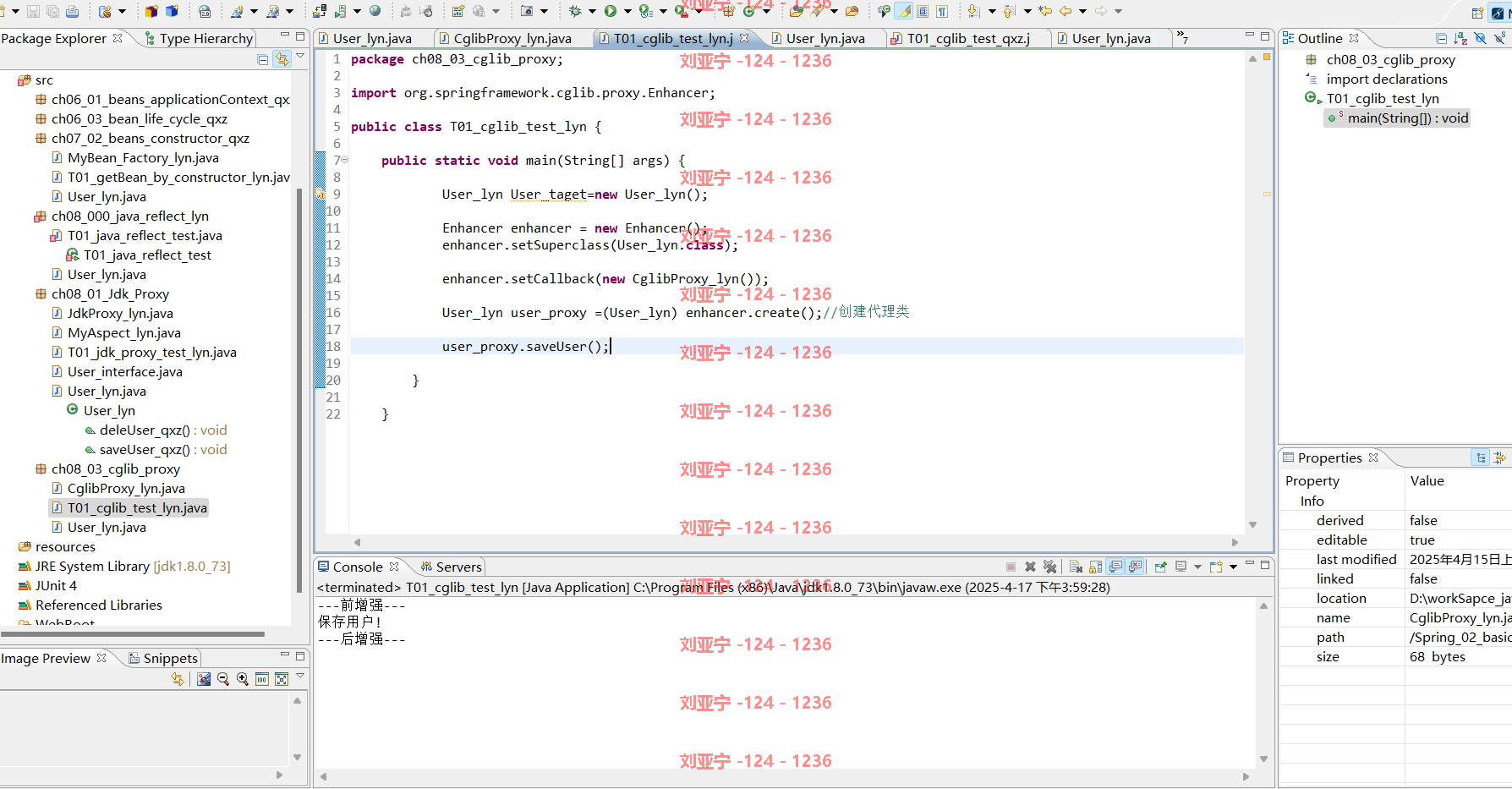Toggle Show Console on standard output change

pos(1115,567)
